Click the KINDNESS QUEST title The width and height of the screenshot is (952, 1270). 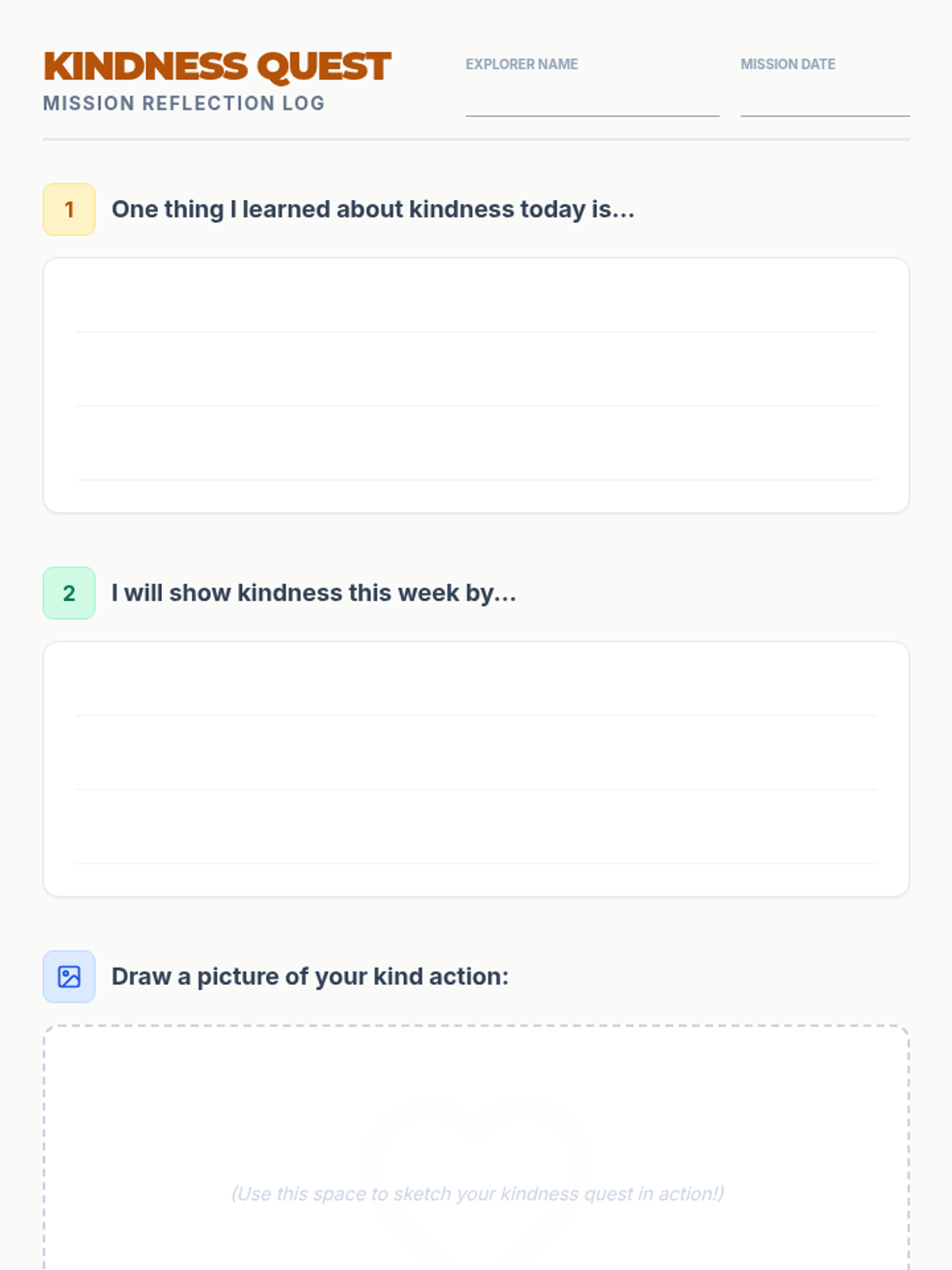pyautogui.click(x=217, y=67)
